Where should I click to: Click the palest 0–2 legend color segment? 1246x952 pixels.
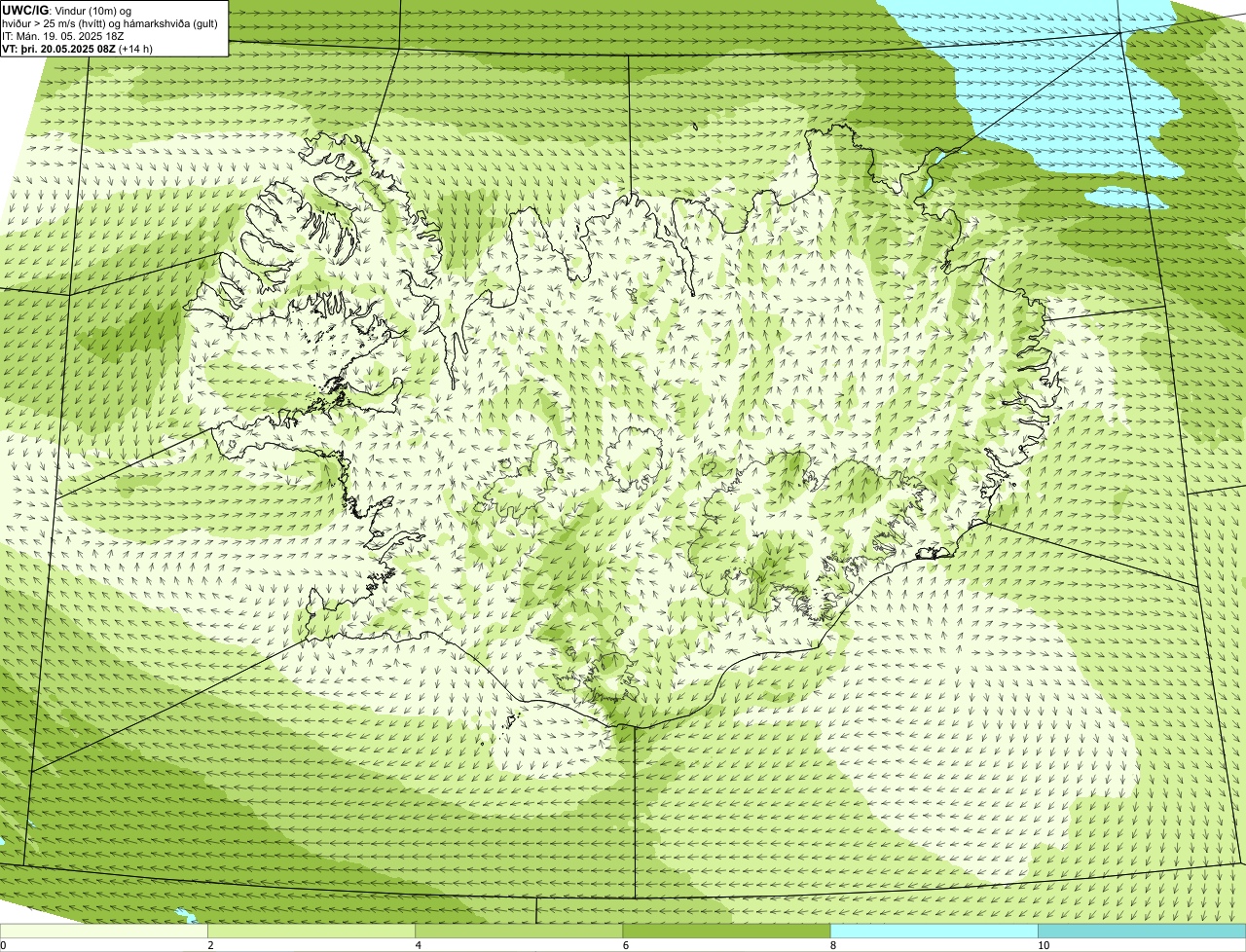(x=103, y=932)
